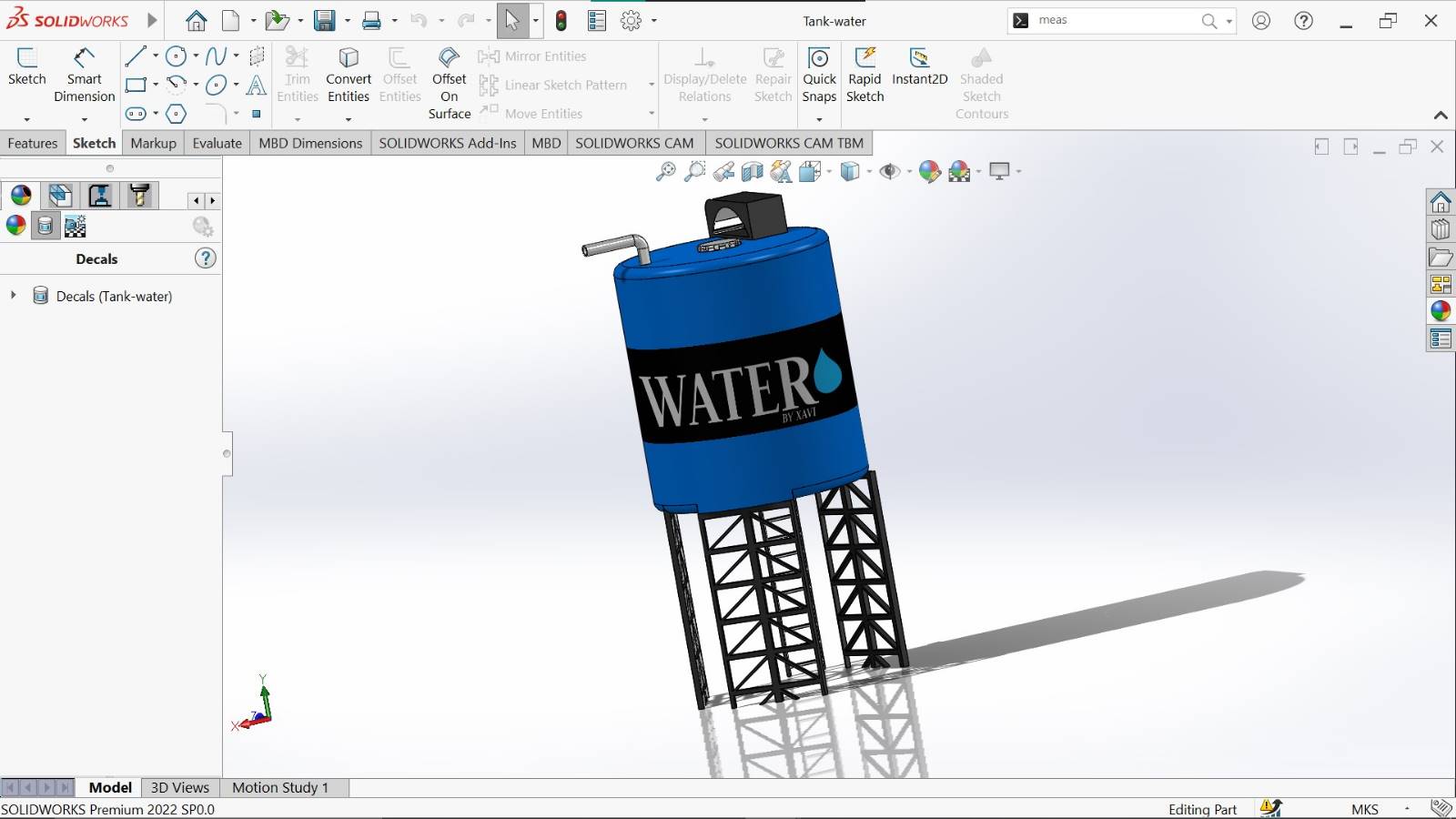Switch to 3D Views bottom tab

coord(180,787)
